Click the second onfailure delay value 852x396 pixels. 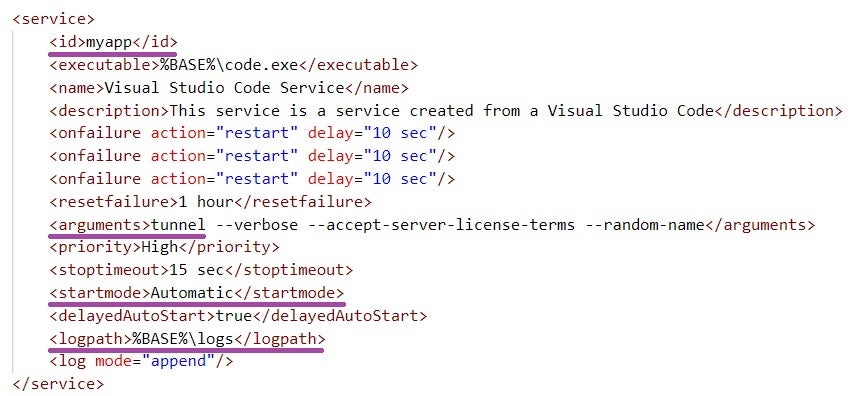(x=400, y=156)
